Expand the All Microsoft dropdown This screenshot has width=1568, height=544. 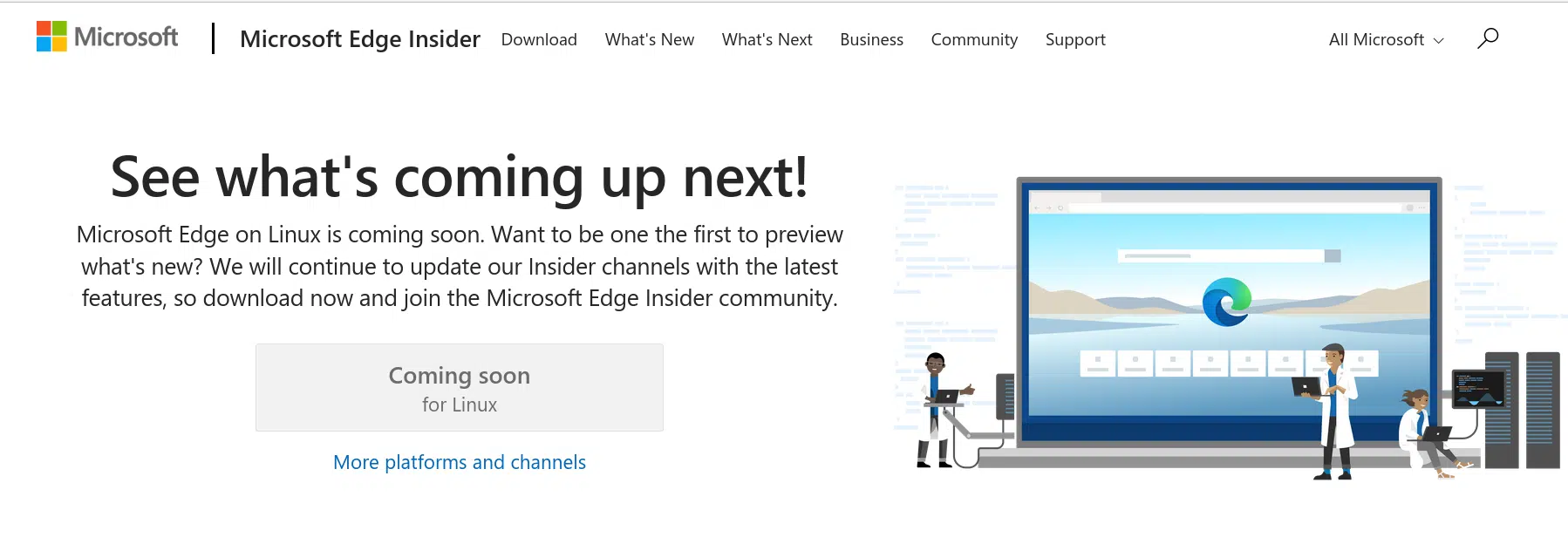(1386, 39)
